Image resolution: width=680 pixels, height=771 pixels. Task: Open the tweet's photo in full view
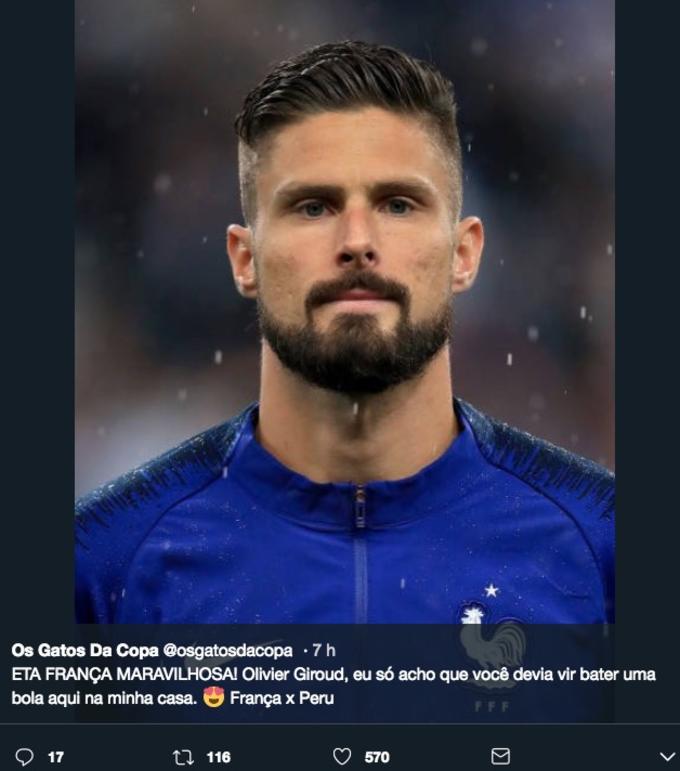(x=344, y=300)
